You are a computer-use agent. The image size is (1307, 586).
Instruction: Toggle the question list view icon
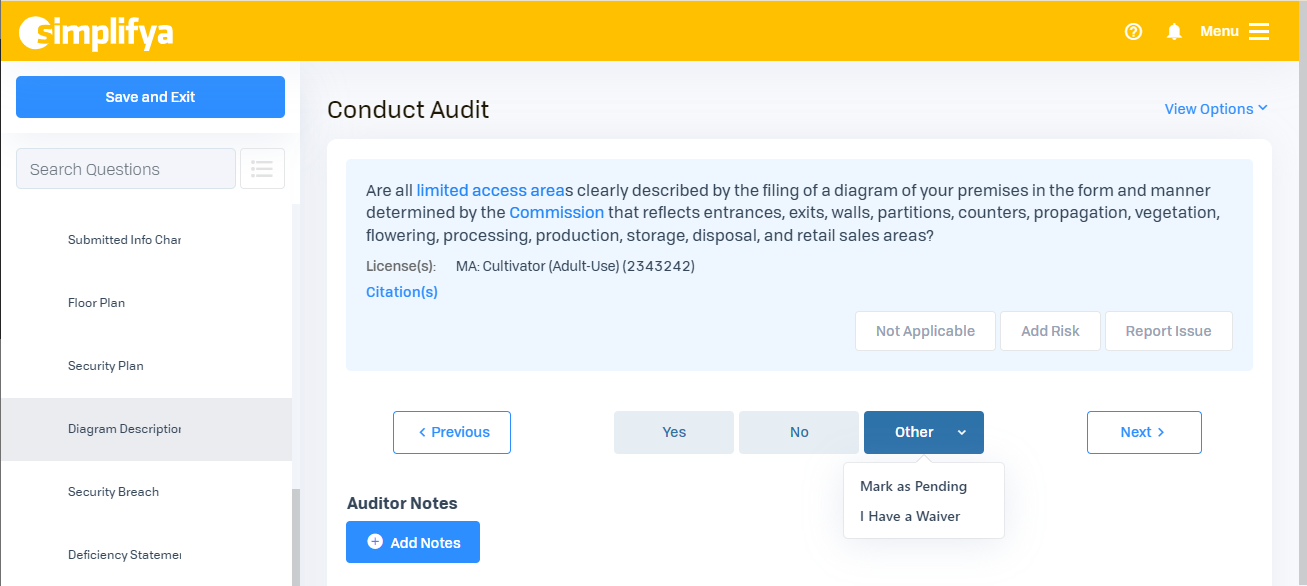tap(262, 169)
